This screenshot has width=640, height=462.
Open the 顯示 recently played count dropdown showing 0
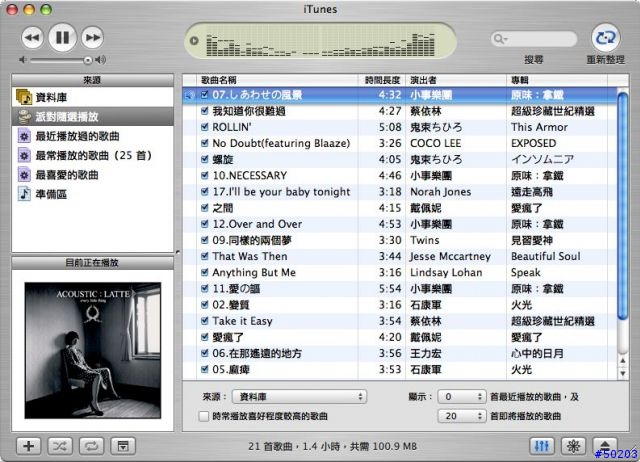[462, 397]
